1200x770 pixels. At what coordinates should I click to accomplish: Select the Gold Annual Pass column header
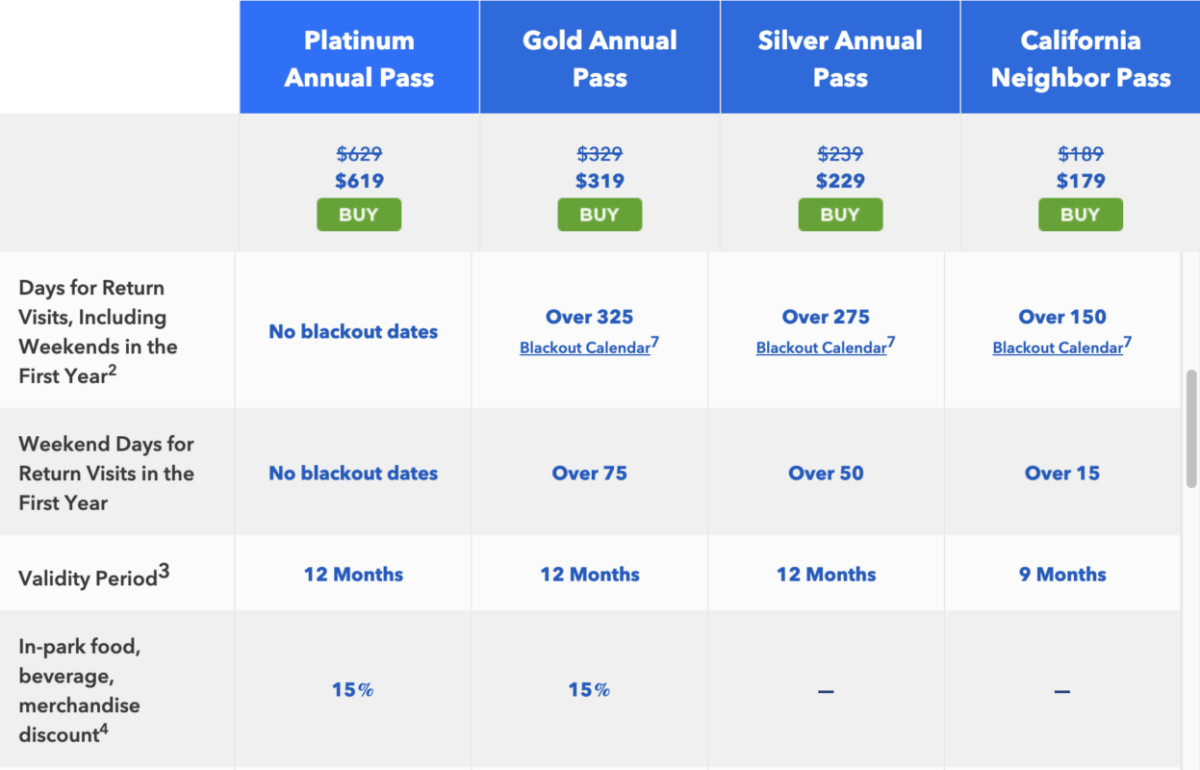coord(599,57)
